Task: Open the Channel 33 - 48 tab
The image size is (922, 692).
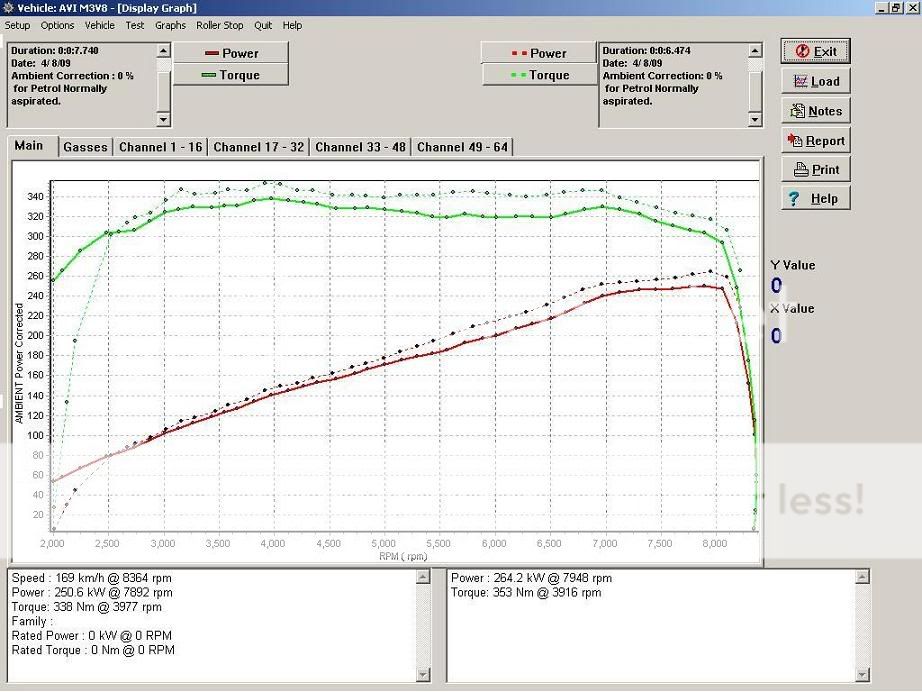Action: click(360, 147)
